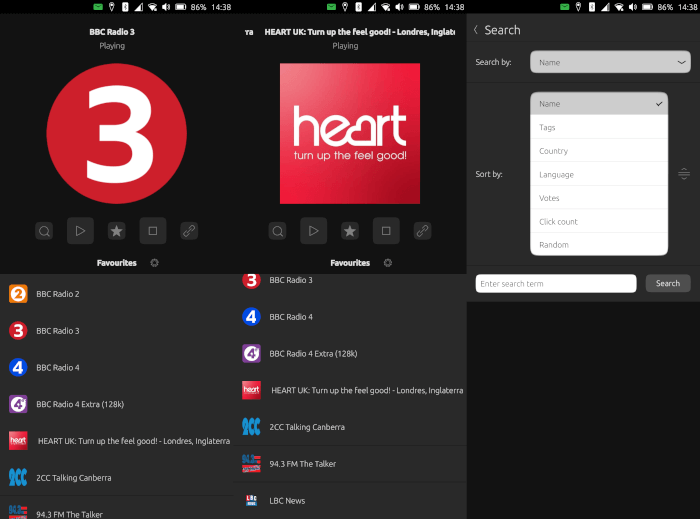
Task: Click the link icon in the BBC Radio 3 player
Action: coord(189,231)
